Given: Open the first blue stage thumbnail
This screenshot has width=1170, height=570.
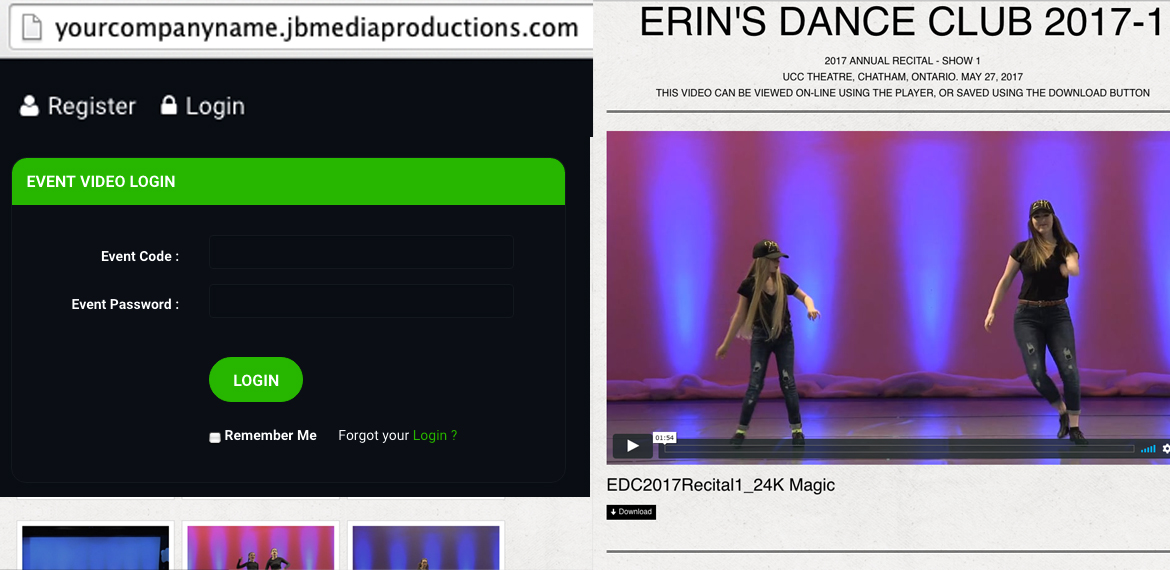Looking at the screenshot, I should tap(96, 547).
